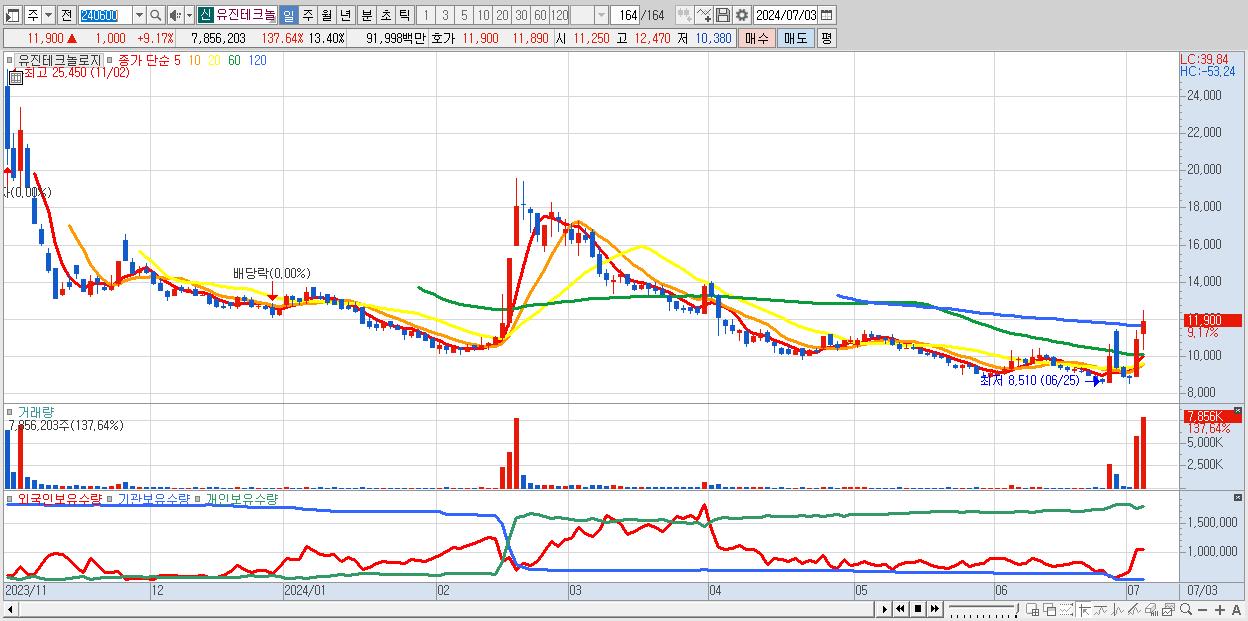Open chart settings gear icon
The width and height of the screenshot is (1248, 621).
741,15
